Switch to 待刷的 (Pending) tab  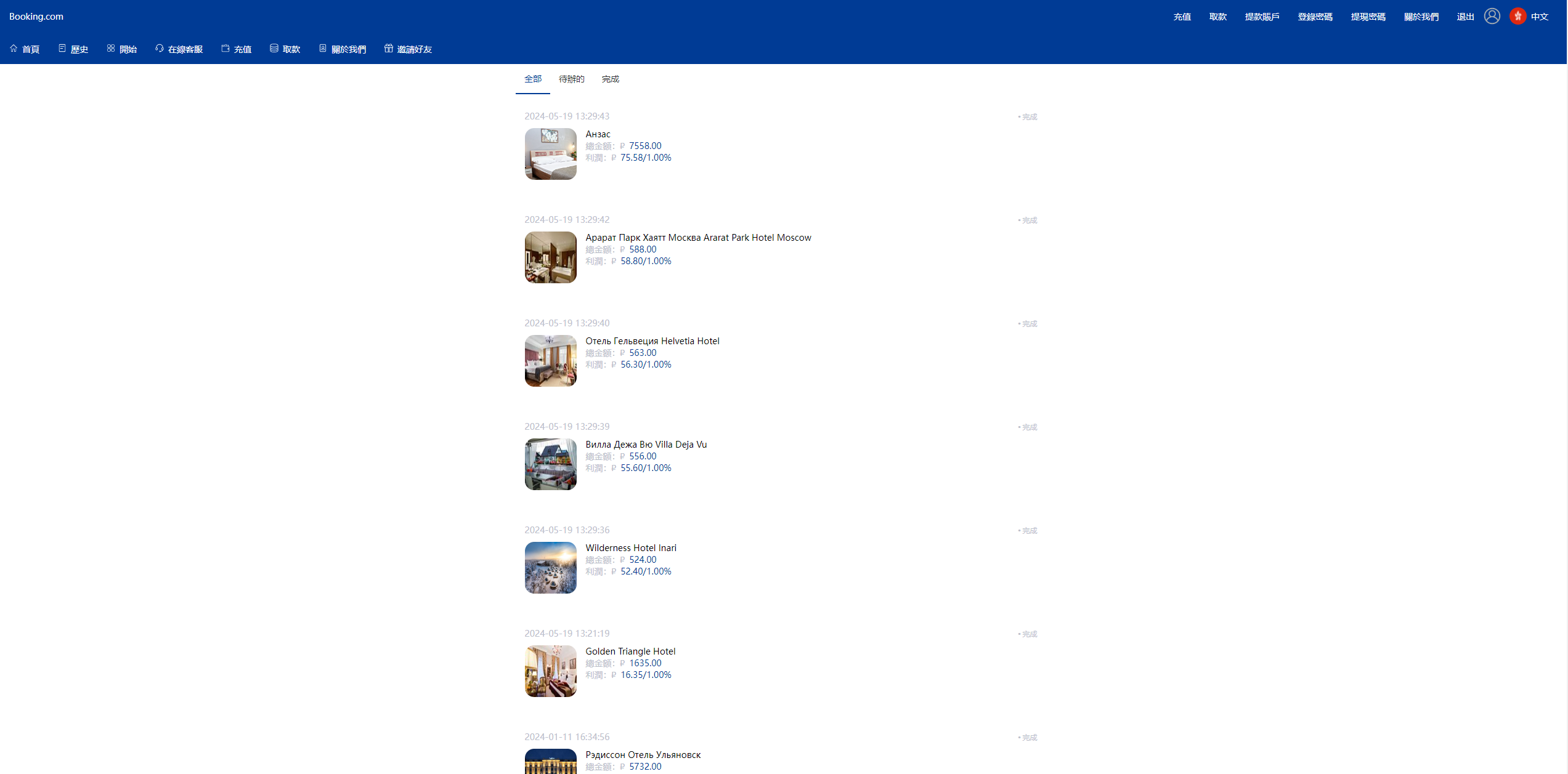tap(571, 79)
